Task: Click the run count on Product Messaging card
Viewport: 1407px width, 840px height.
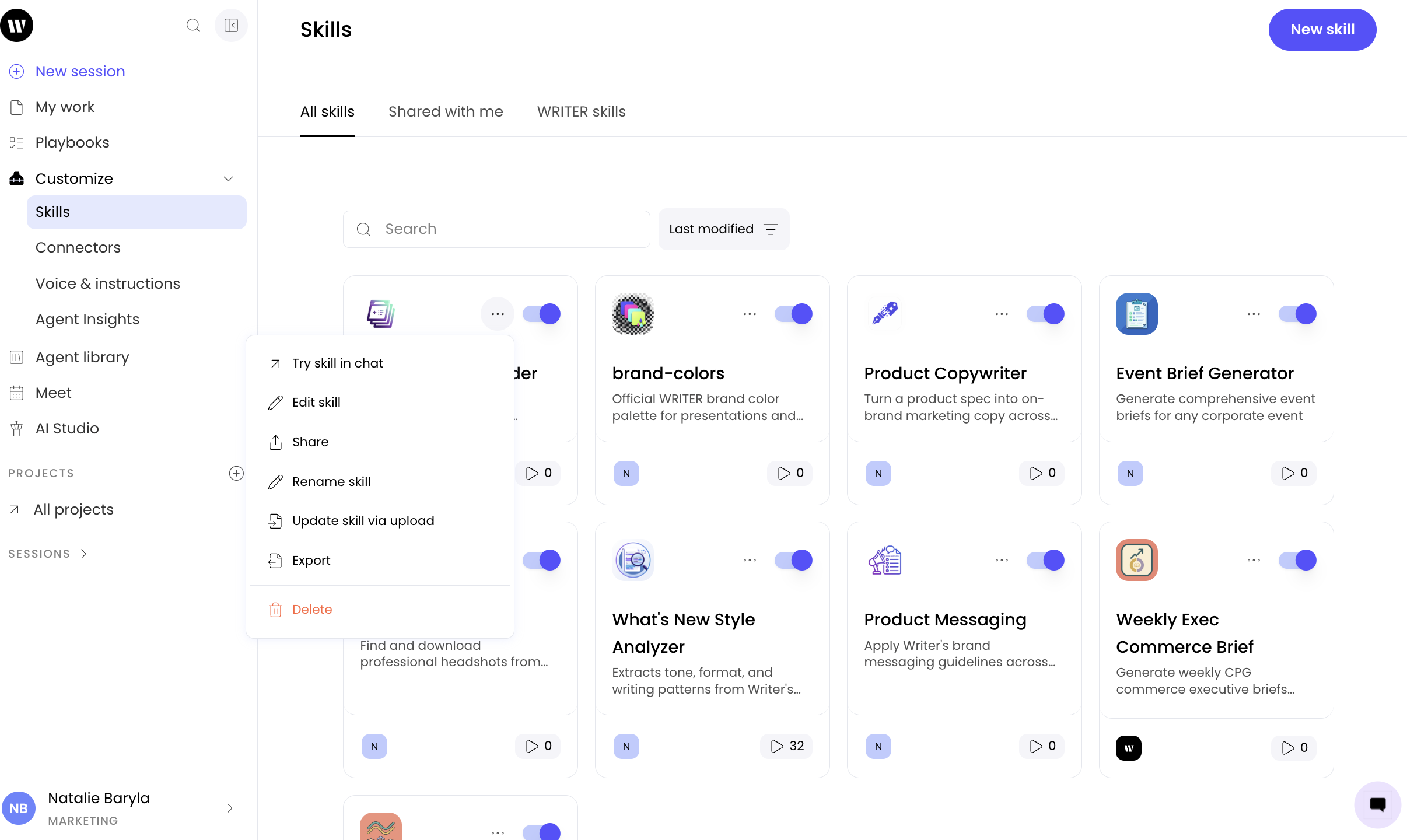Action: 1042,746
